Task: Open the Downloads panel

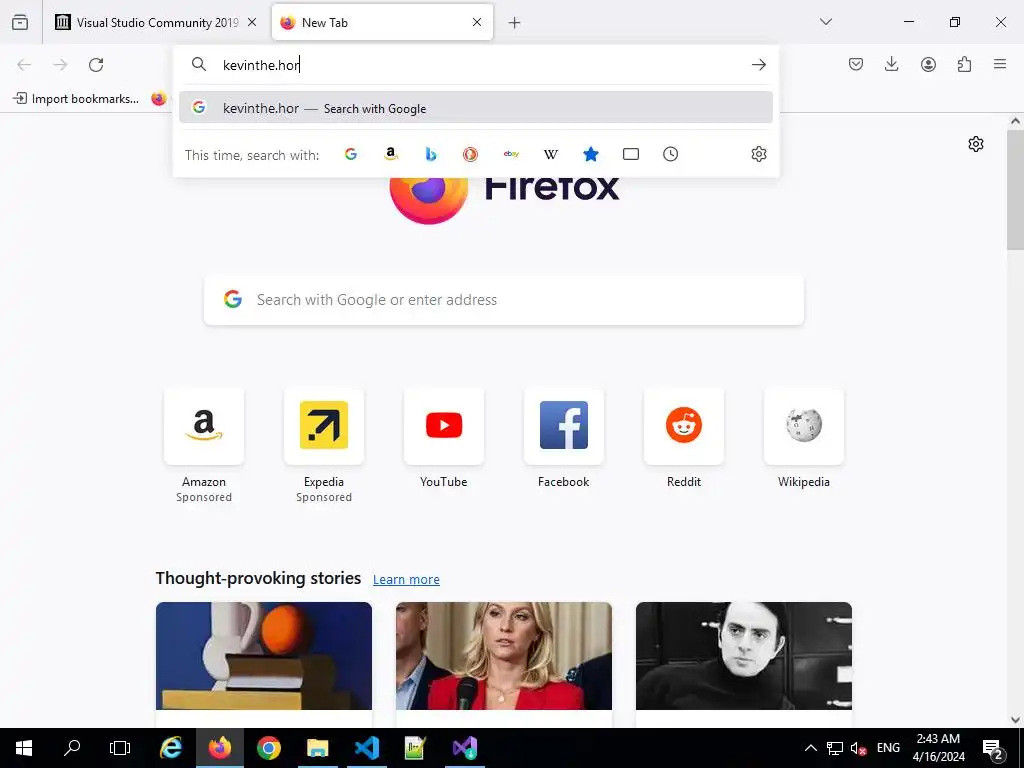Action: tap(891, 64)
